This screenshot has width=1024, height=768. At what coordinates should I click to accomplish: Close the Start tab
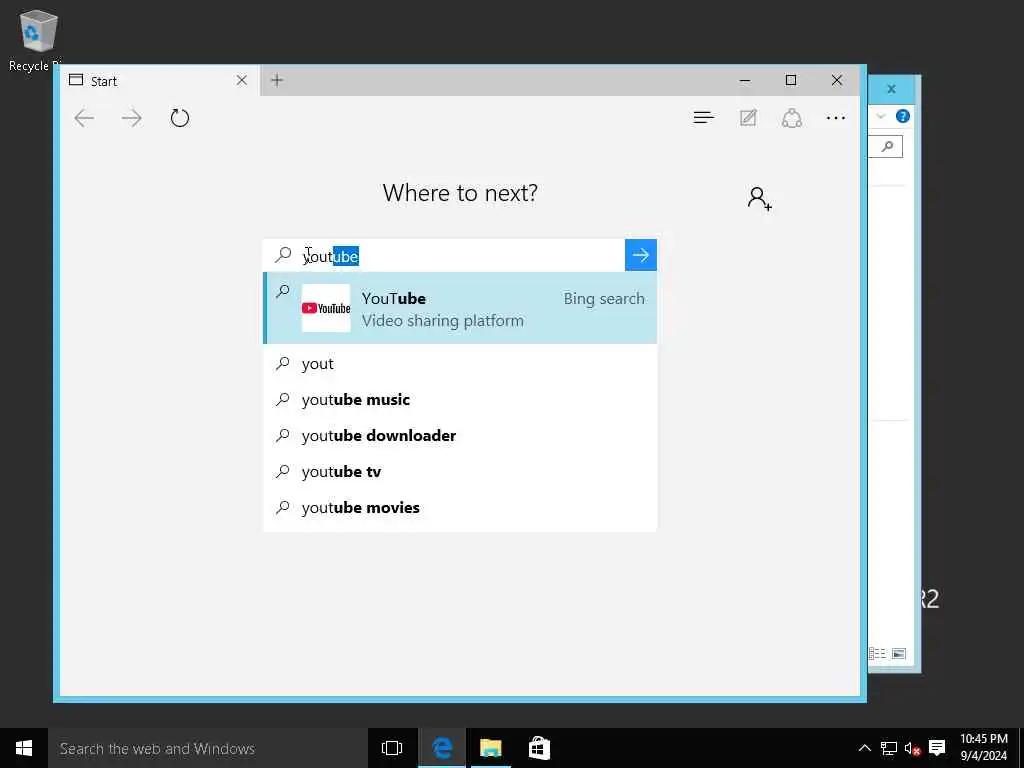242,80
